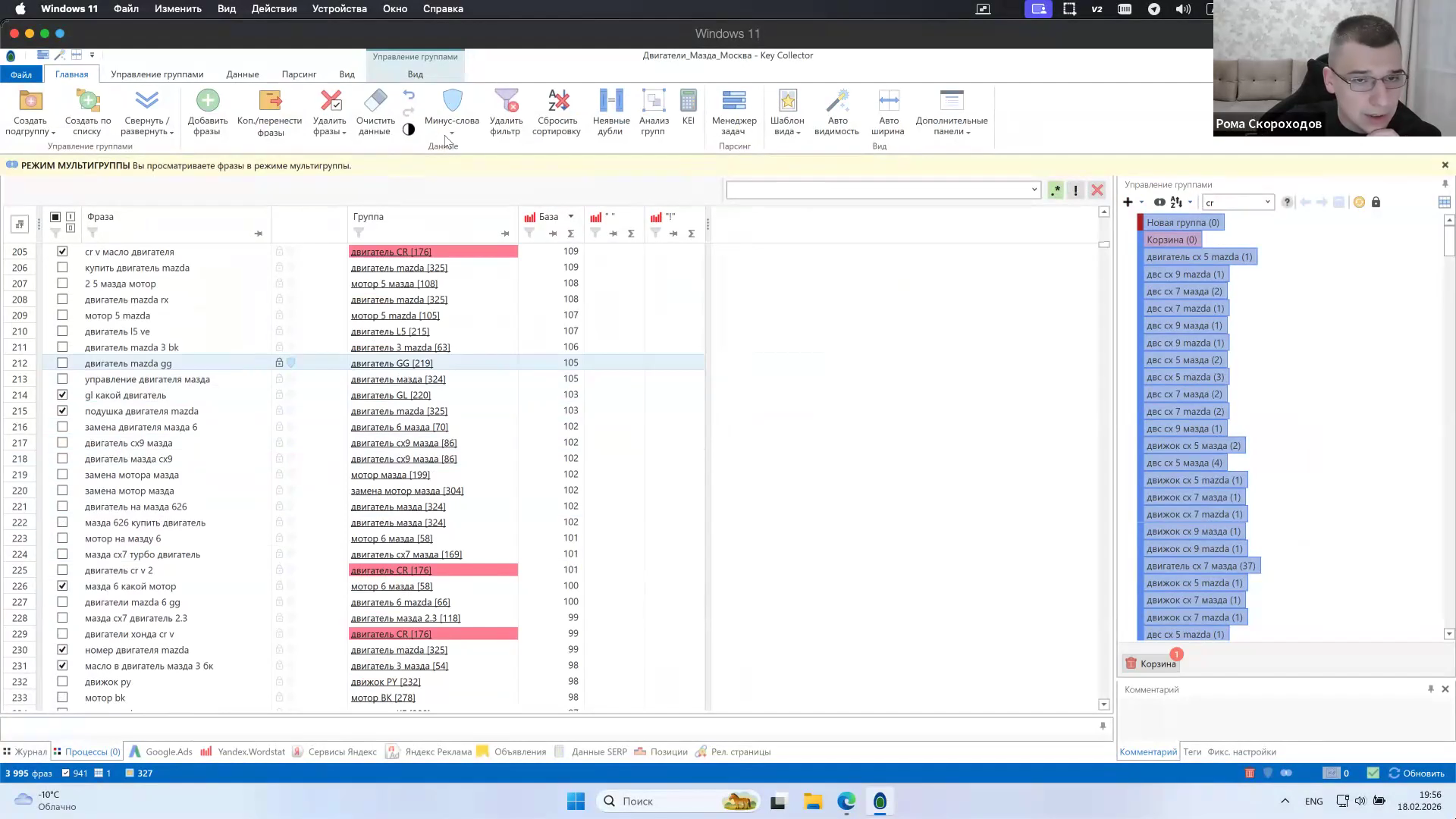
Task: Open the 'cr' group search dropdown
Action: pos(1267,202)
